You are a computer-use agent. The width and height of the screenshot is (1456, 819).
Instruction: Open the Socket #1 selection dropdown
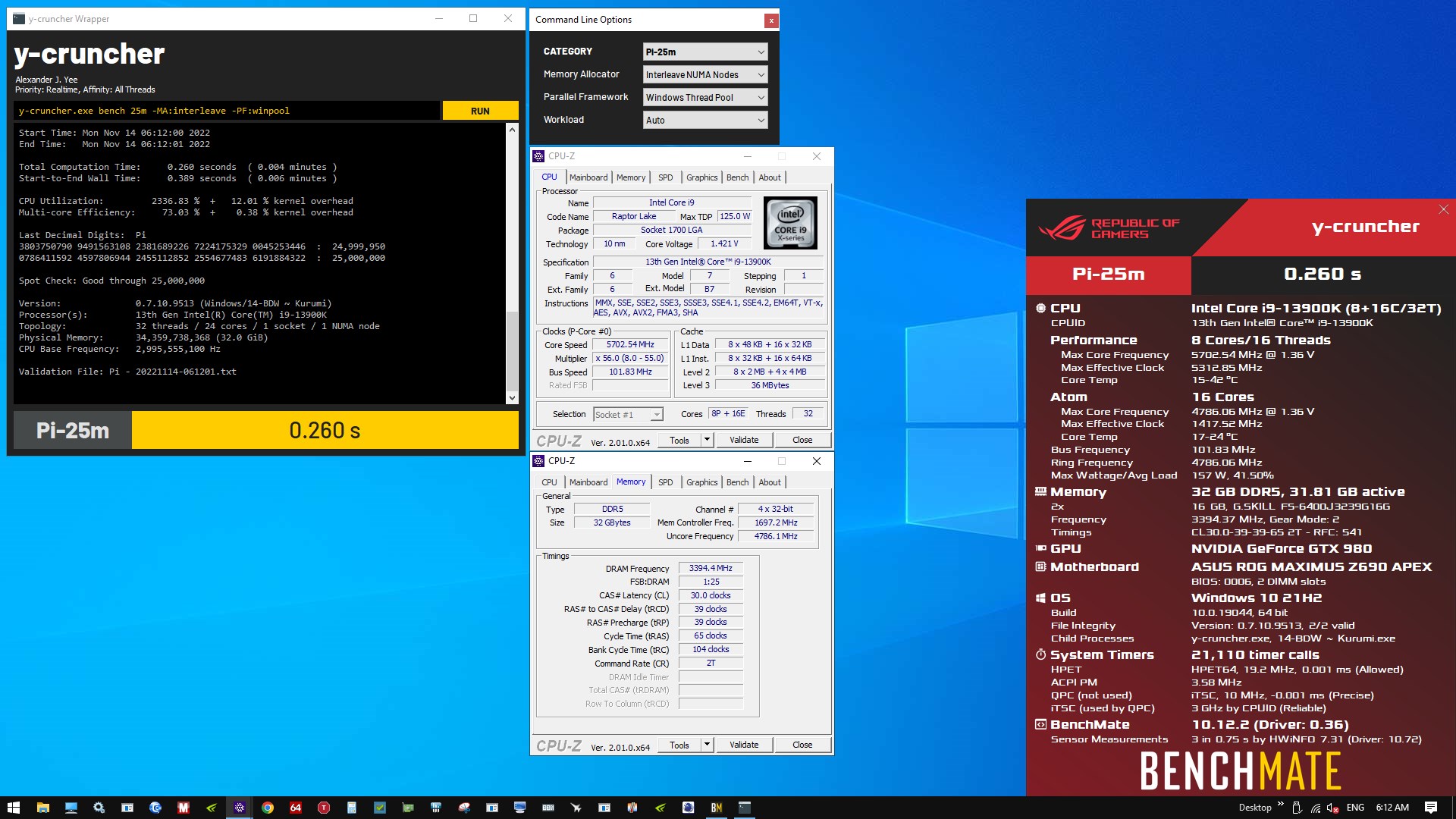point(628,414)
